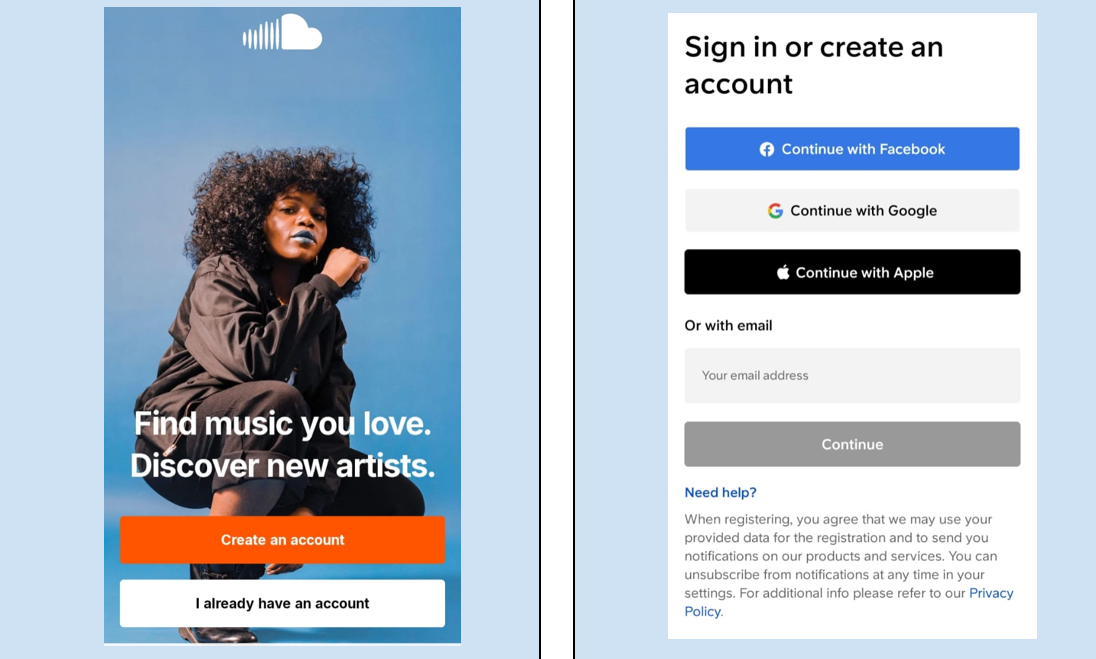
Task: Open the Privacy Policy link
Action: (990, 593)
